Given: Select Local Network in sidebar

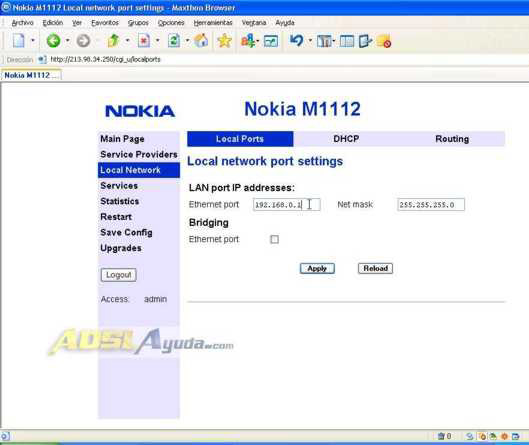Looking at the screenshot, I should pos(139,170).
